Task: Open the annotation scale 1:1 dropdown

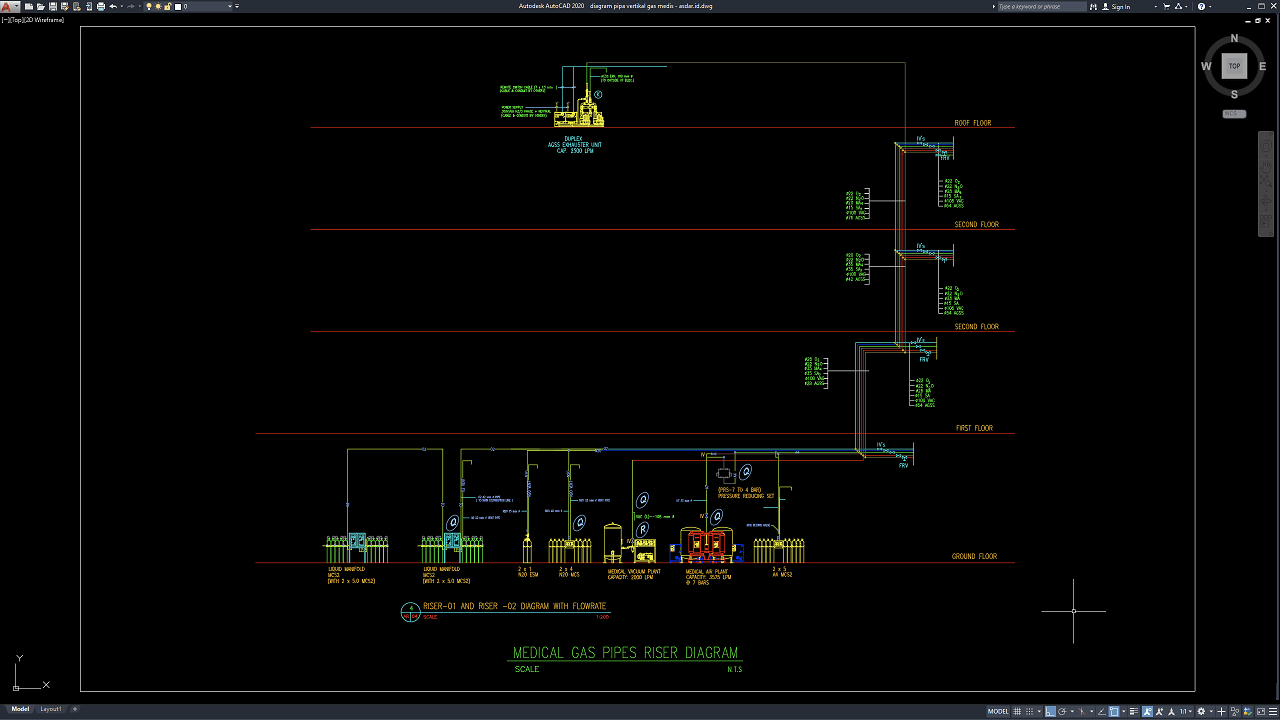Action: click(x=1186, y=711)
